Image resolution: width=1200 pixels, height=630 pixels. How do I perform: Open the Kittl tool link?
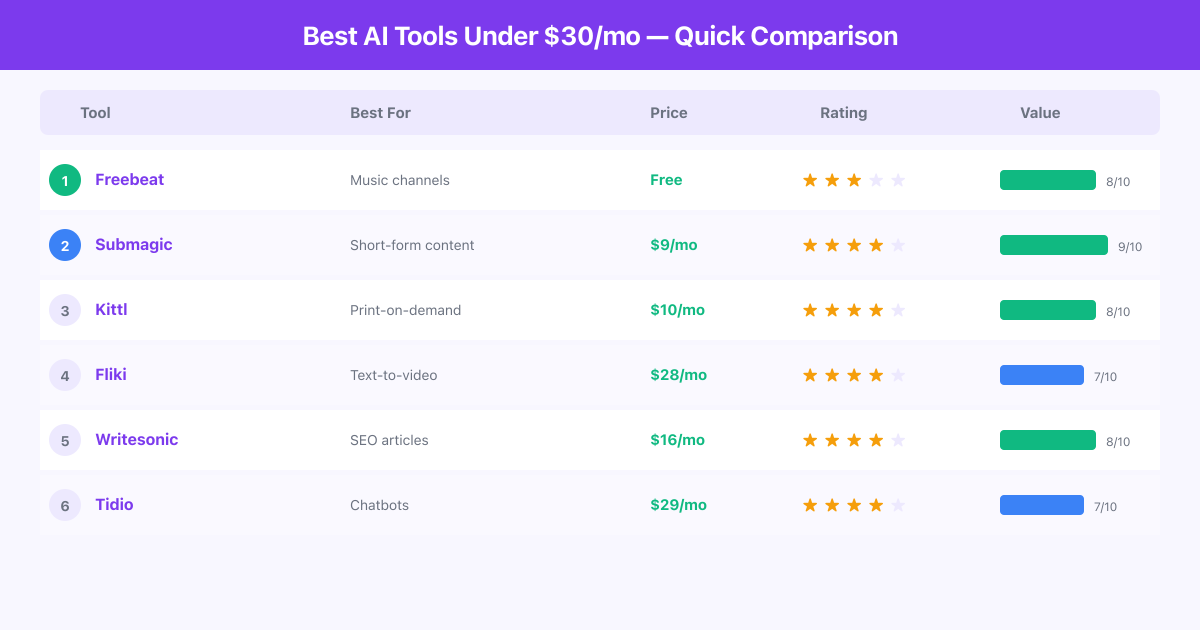coord(111,310)
